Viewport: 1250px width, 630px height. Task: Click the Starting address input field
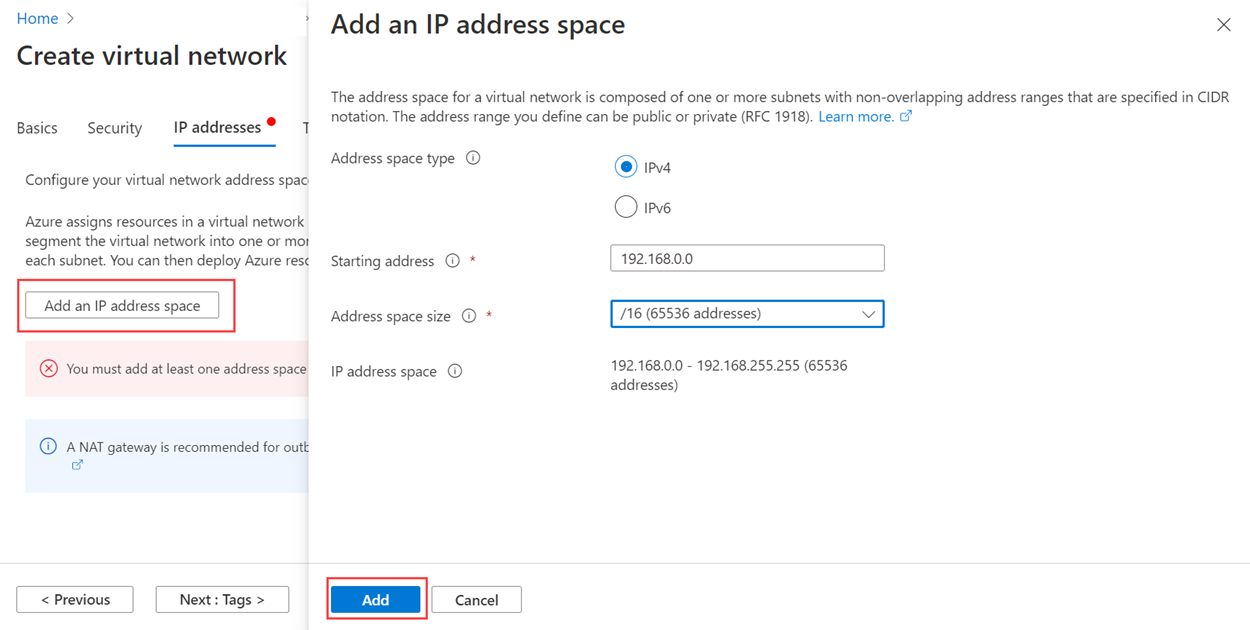pos(747,258)
